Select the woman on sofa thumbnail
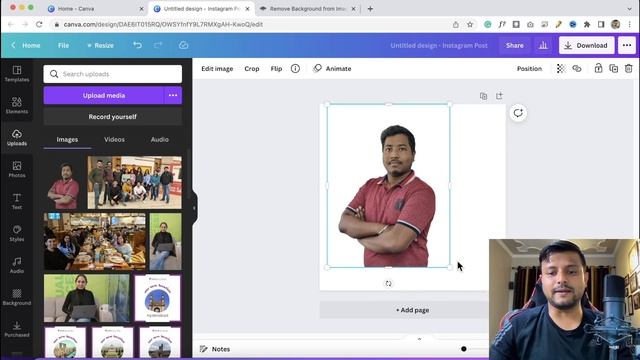 [x=87, y=298]
